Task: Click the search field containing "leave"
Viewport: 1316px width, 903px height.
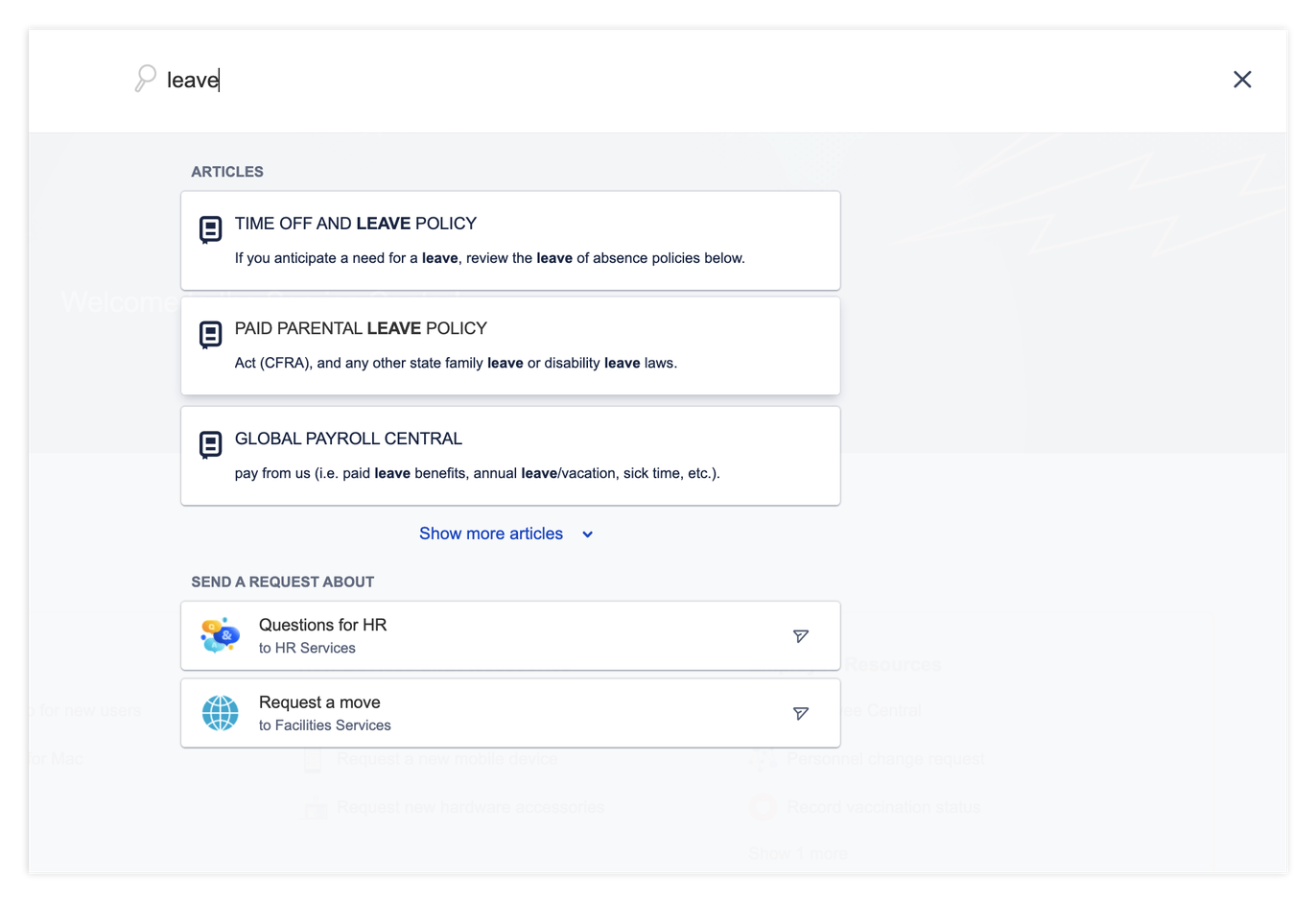Action: coord(671,80)
